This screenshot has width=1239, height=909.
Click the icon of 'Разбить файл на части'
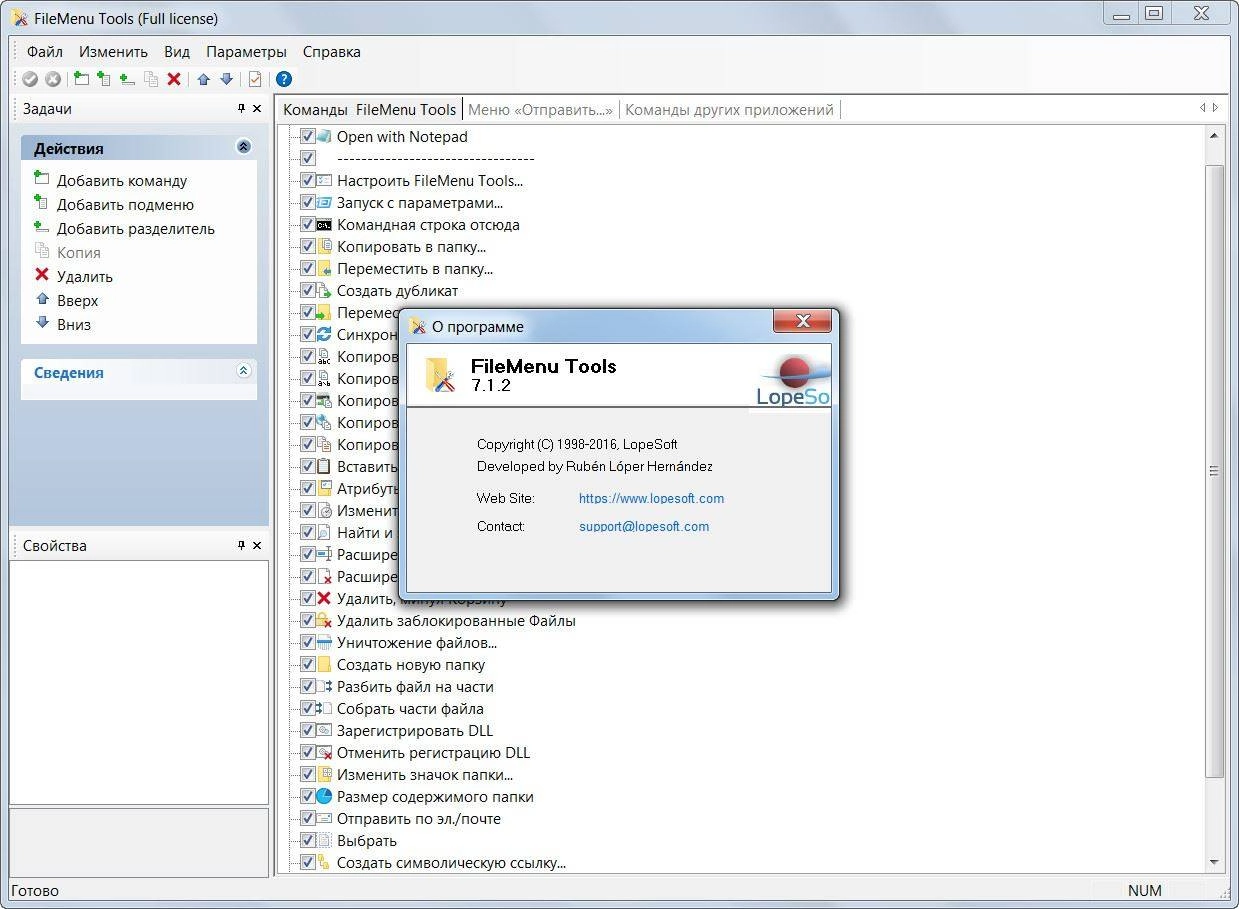tap(324, 687)
